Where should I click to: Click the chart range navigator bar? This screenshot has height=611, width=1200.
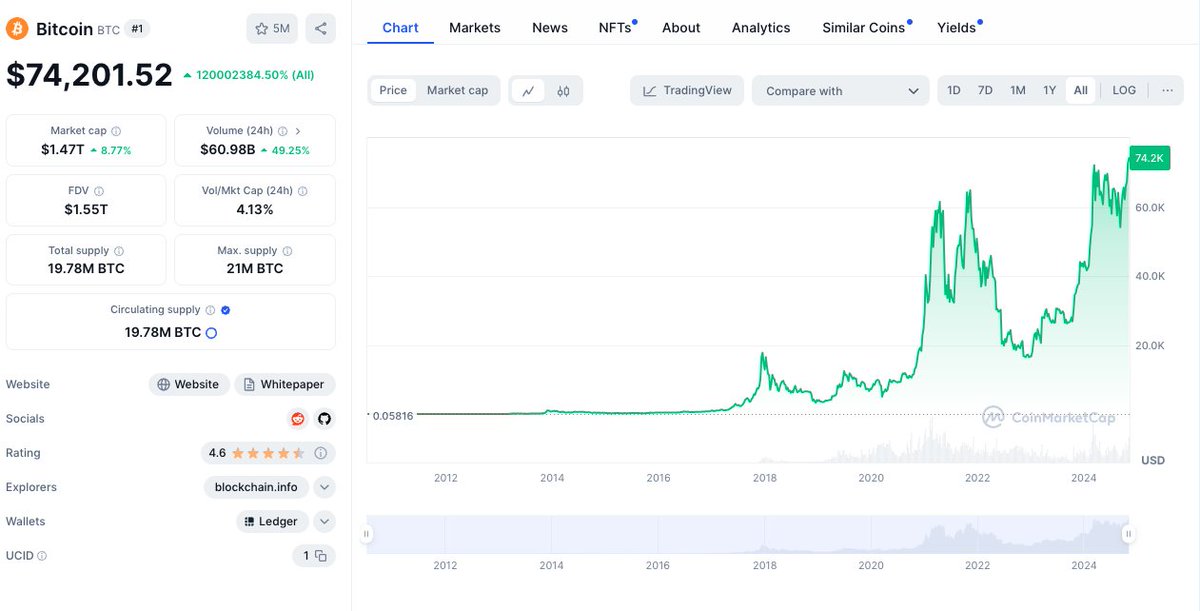tap(747, 534)
